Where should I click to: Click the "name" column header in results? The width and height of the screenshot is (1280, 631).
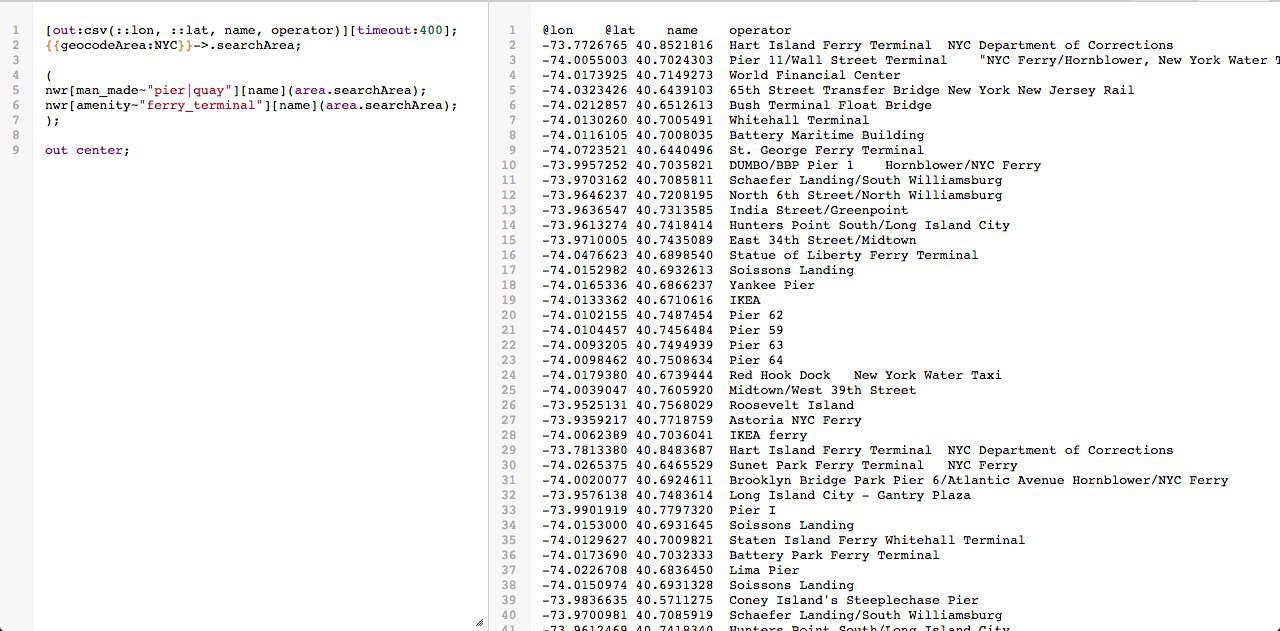(682, 30)
